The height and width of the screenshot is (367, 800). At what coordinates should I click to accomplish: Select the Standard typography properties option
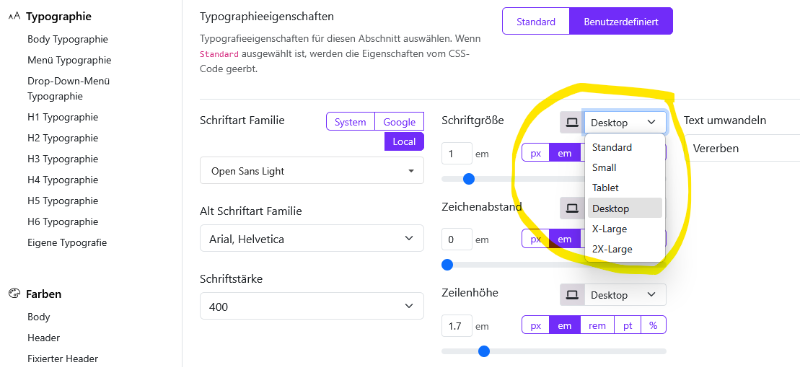(x=536, y=21)
